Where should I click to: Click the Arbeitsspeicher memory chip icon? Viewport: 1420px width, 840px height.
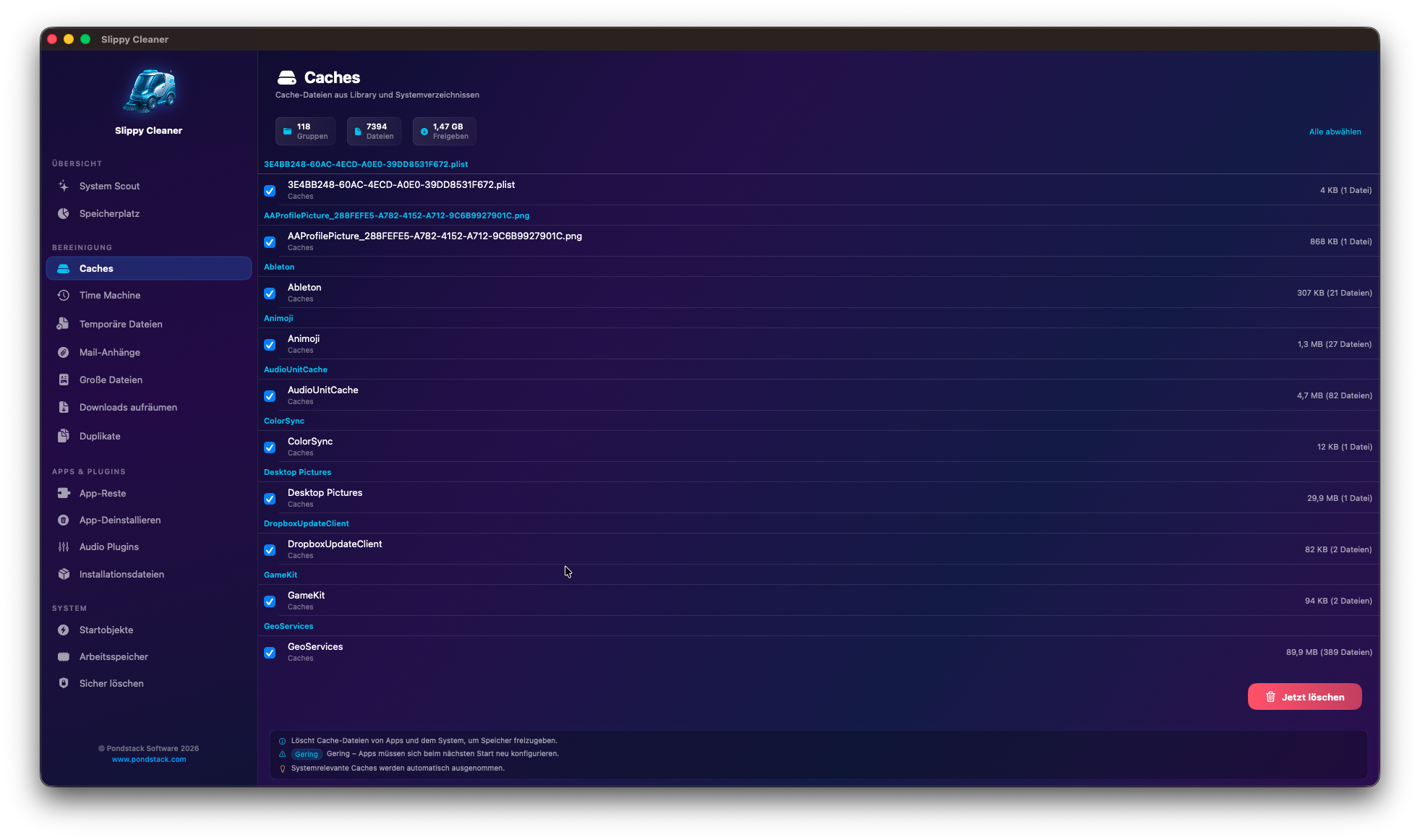pos(64,656)
